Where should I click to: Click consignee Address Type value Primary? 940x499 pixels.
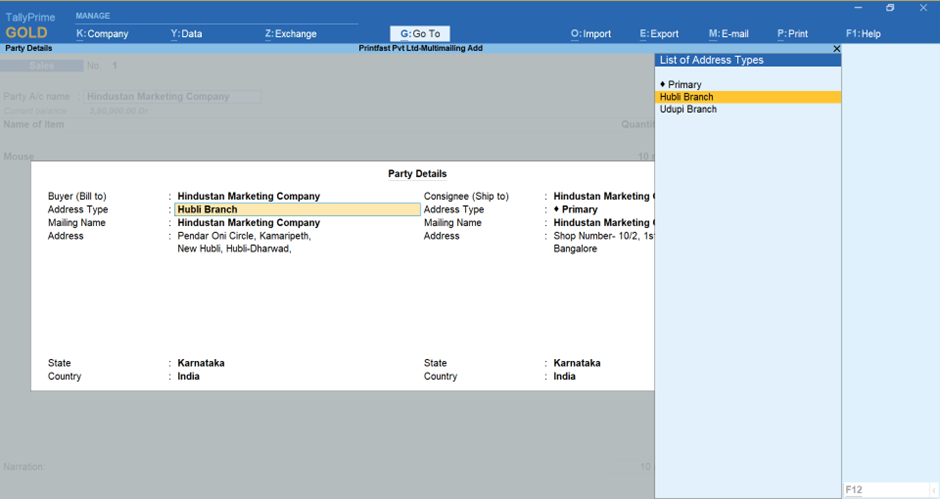(576, 209)
